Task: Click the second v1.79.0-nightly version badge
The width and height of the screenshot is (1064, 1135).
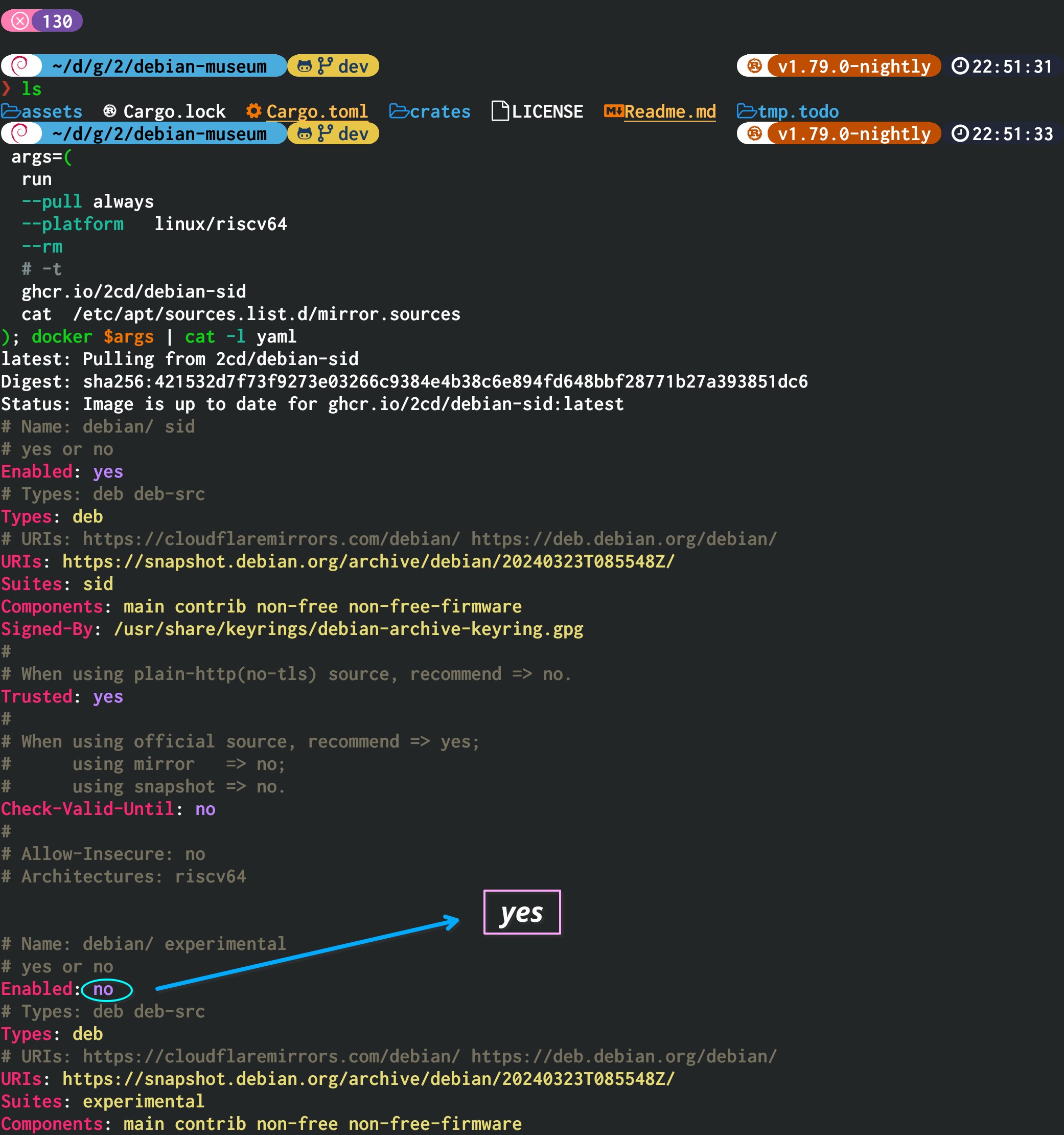Action: (x=853, y=133)
